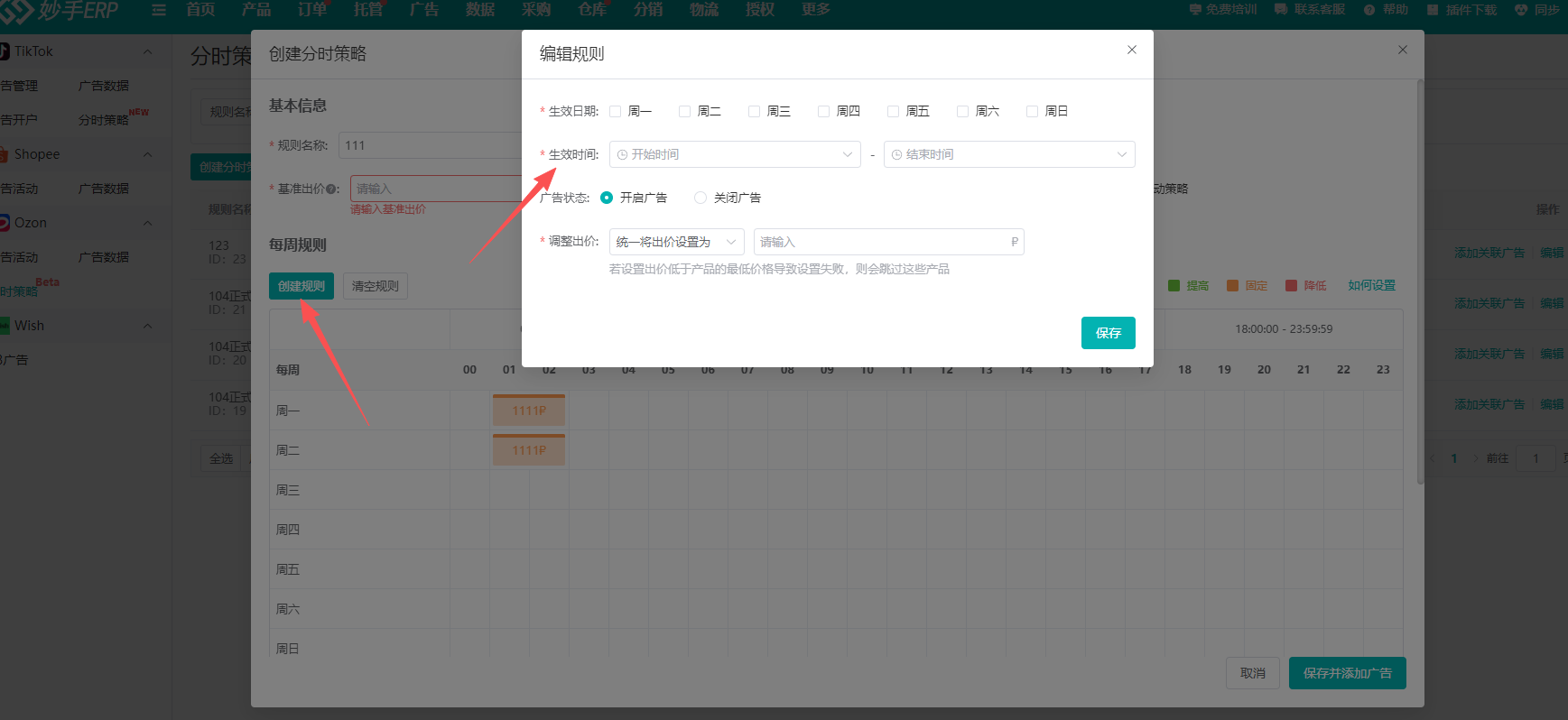Check the 周一 checkbox
Viewport: 1568px width, 720px height.
(616, 111)
